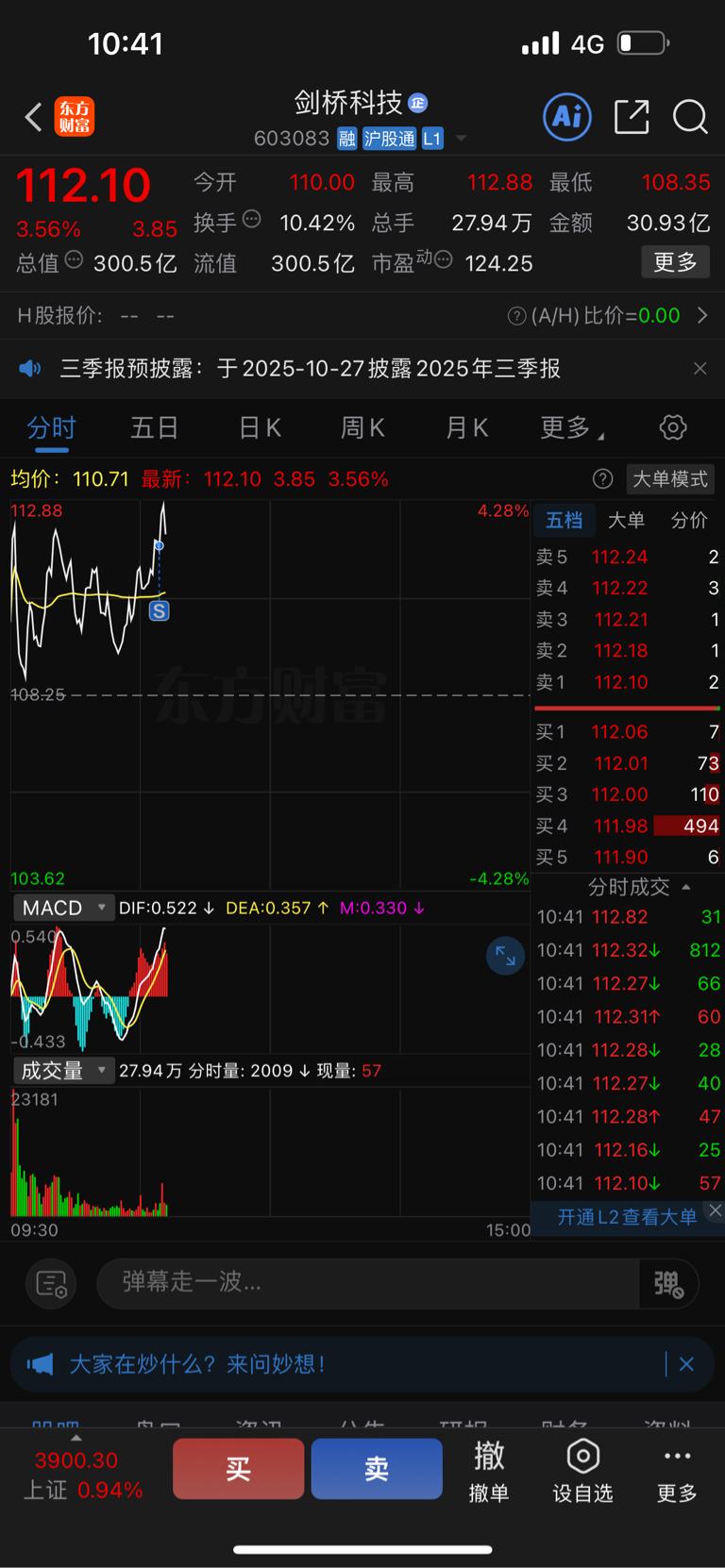Open the 三季报预披露 announcement text
Screen dimensions: 725x1568
pos(311,368)
